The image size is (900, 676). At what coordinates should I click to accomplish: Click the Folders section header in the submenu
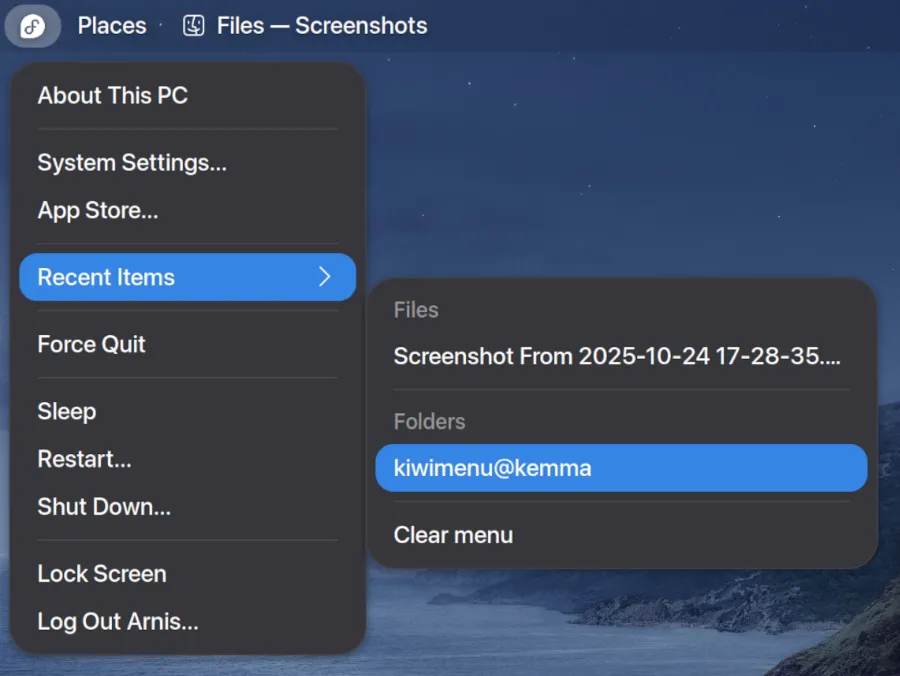[429, 422]
